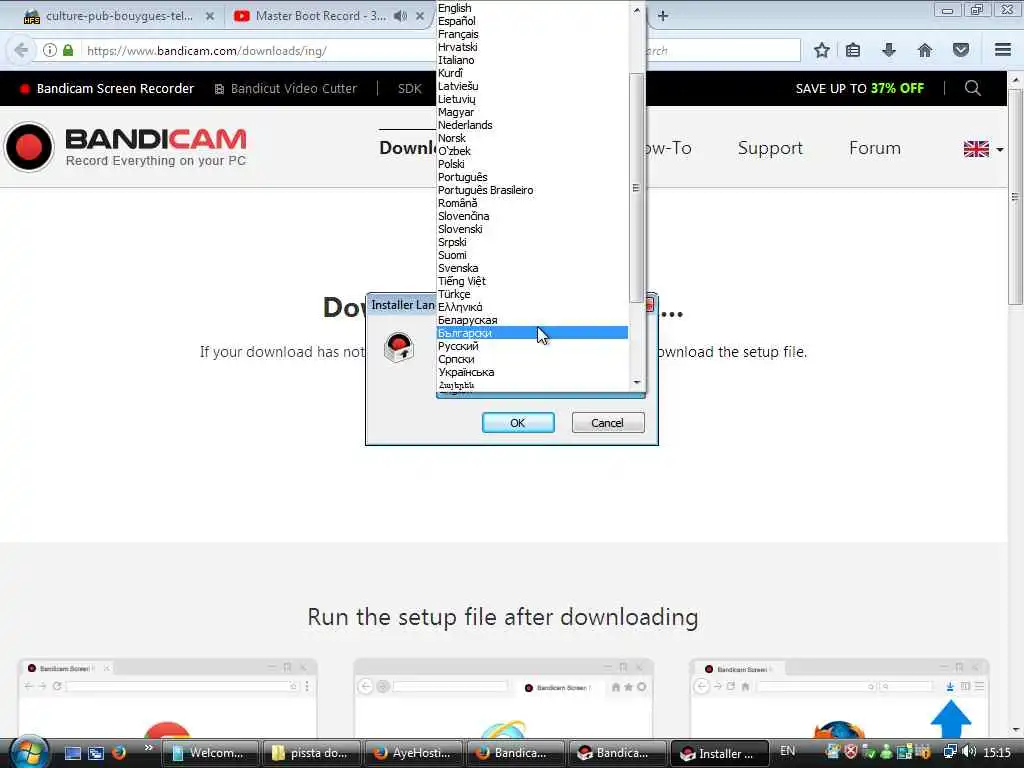Switch to pissta do... taskbar folder
Screen dimensions: 1024x768
(311, 753)
